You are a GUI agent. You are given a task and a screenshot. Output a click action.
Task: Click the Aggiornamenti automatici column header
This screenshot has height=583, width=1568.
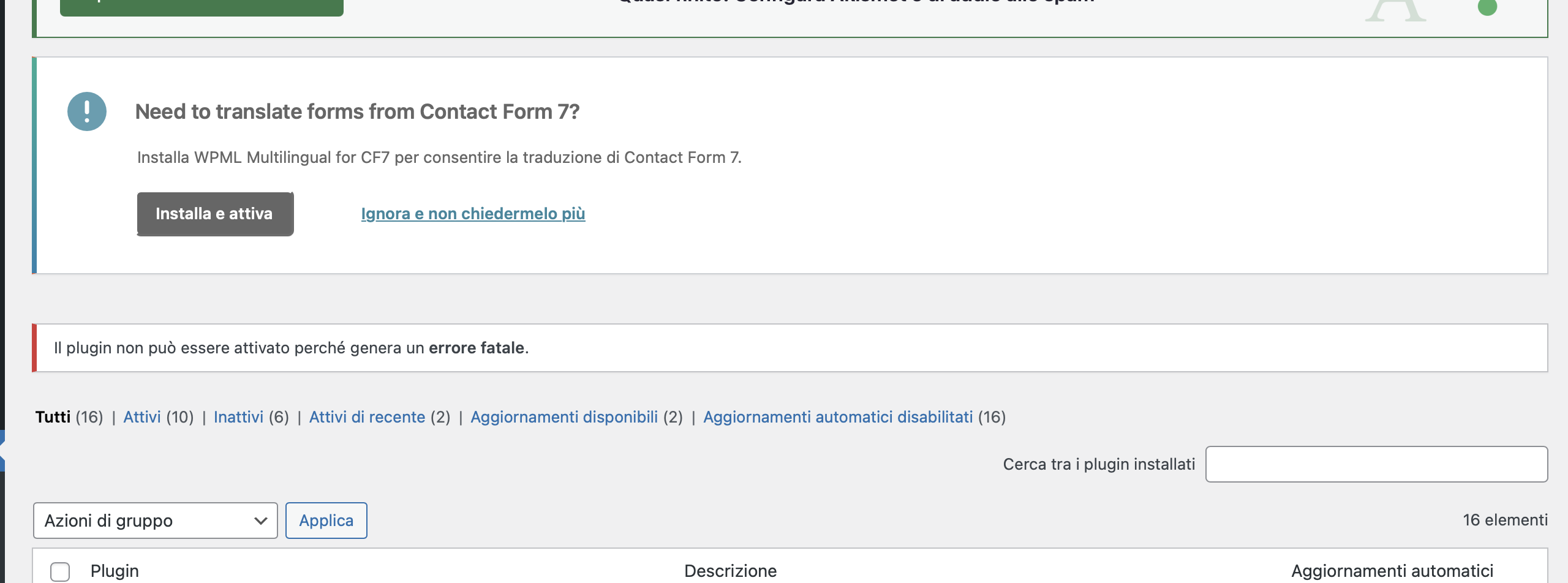1392,571
